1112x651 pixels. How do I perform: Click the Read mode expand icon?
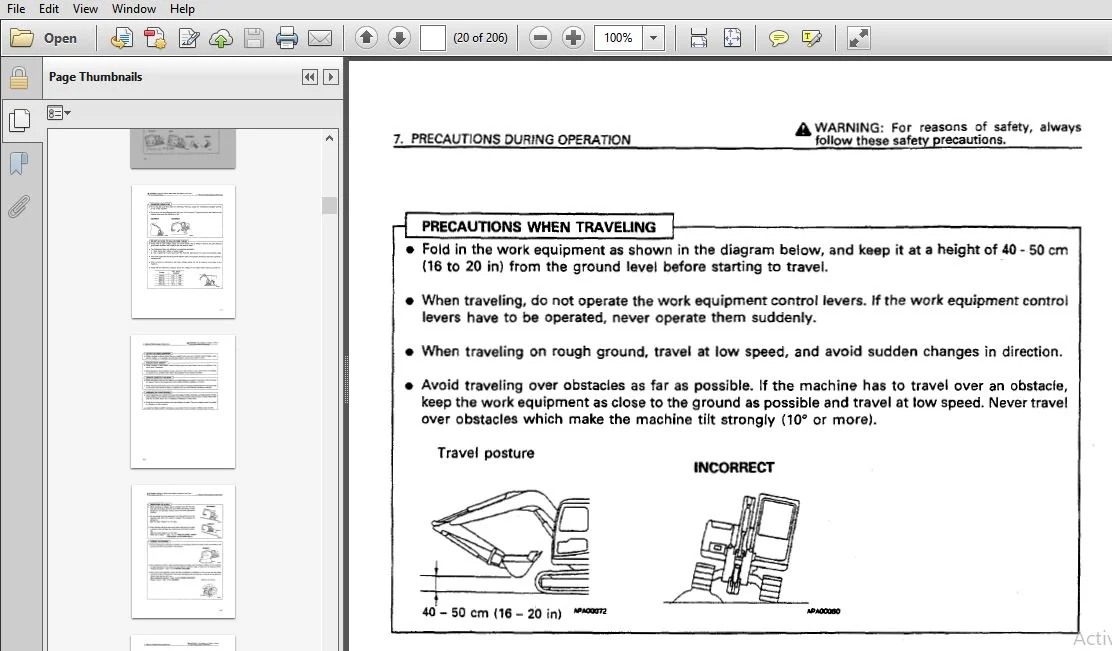coord(858,38)
